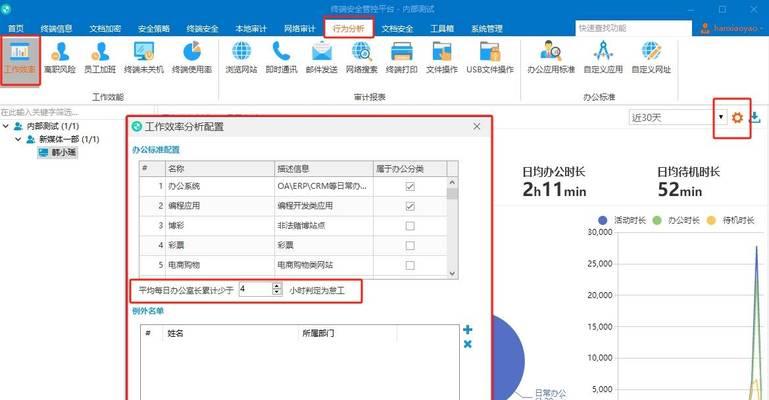
Task: Click the user avatar icon next to hanxiaoyao
Action: (705, 28)
